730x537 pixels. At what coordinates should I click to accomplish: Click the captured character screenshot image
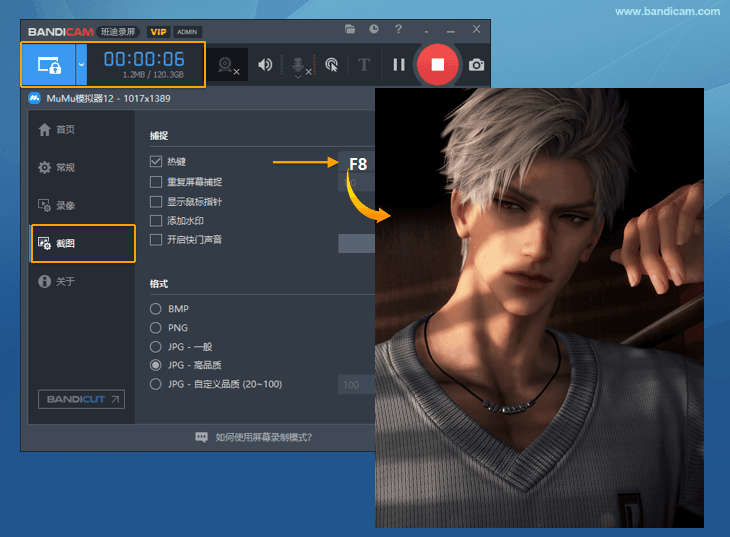540,308
